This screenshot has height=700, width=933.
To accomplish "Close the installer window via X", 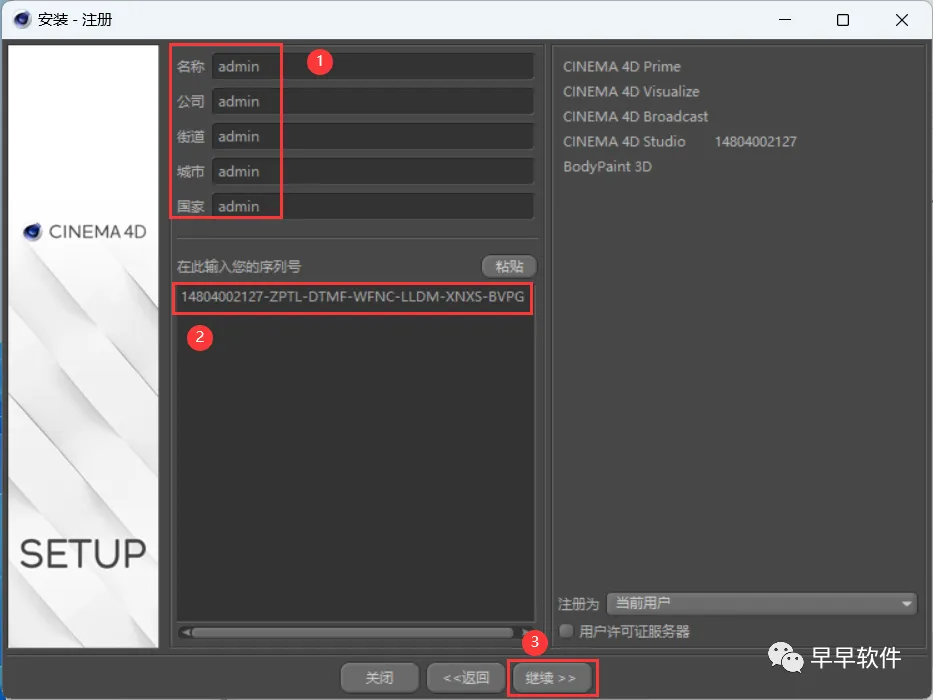I will 901,20.
